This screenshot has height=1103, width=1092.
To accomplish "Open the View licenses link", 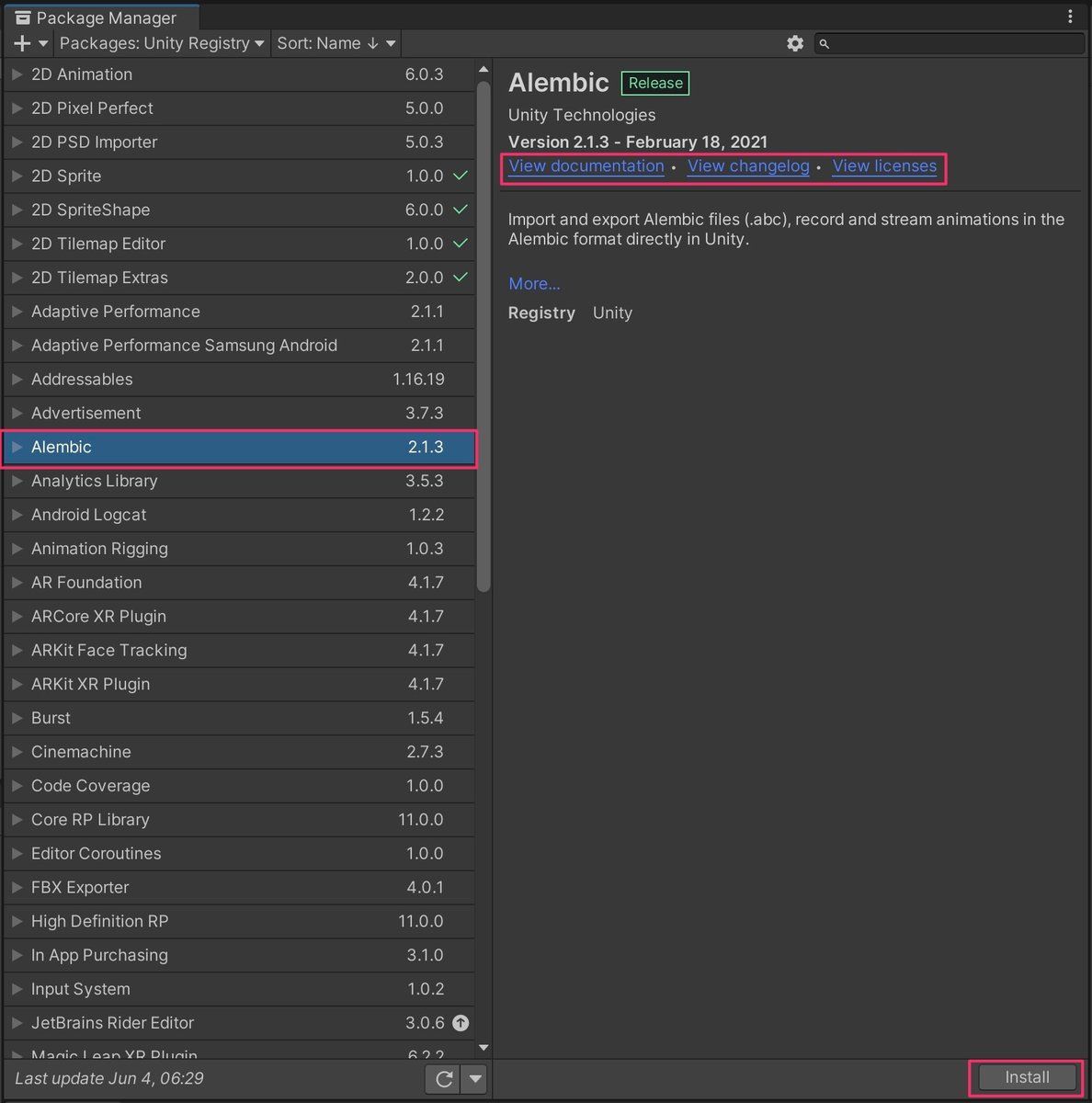I will (x=884, y=166).
